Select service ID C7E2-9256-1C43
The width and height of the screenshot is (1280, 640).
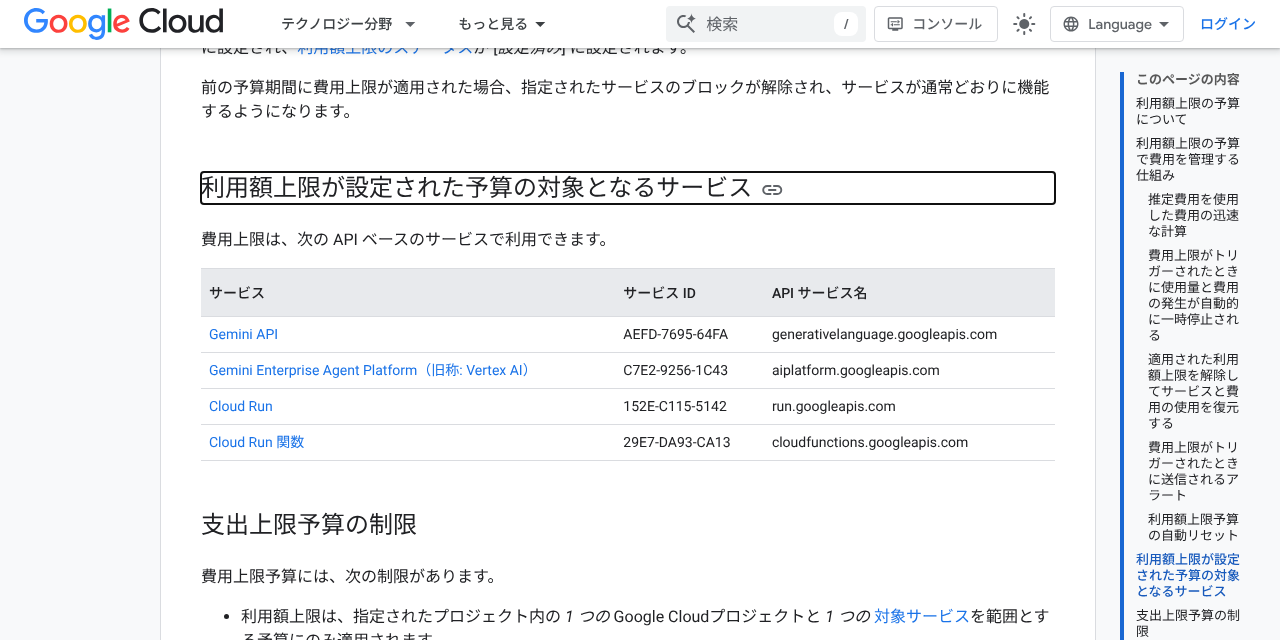pos(675,370)
